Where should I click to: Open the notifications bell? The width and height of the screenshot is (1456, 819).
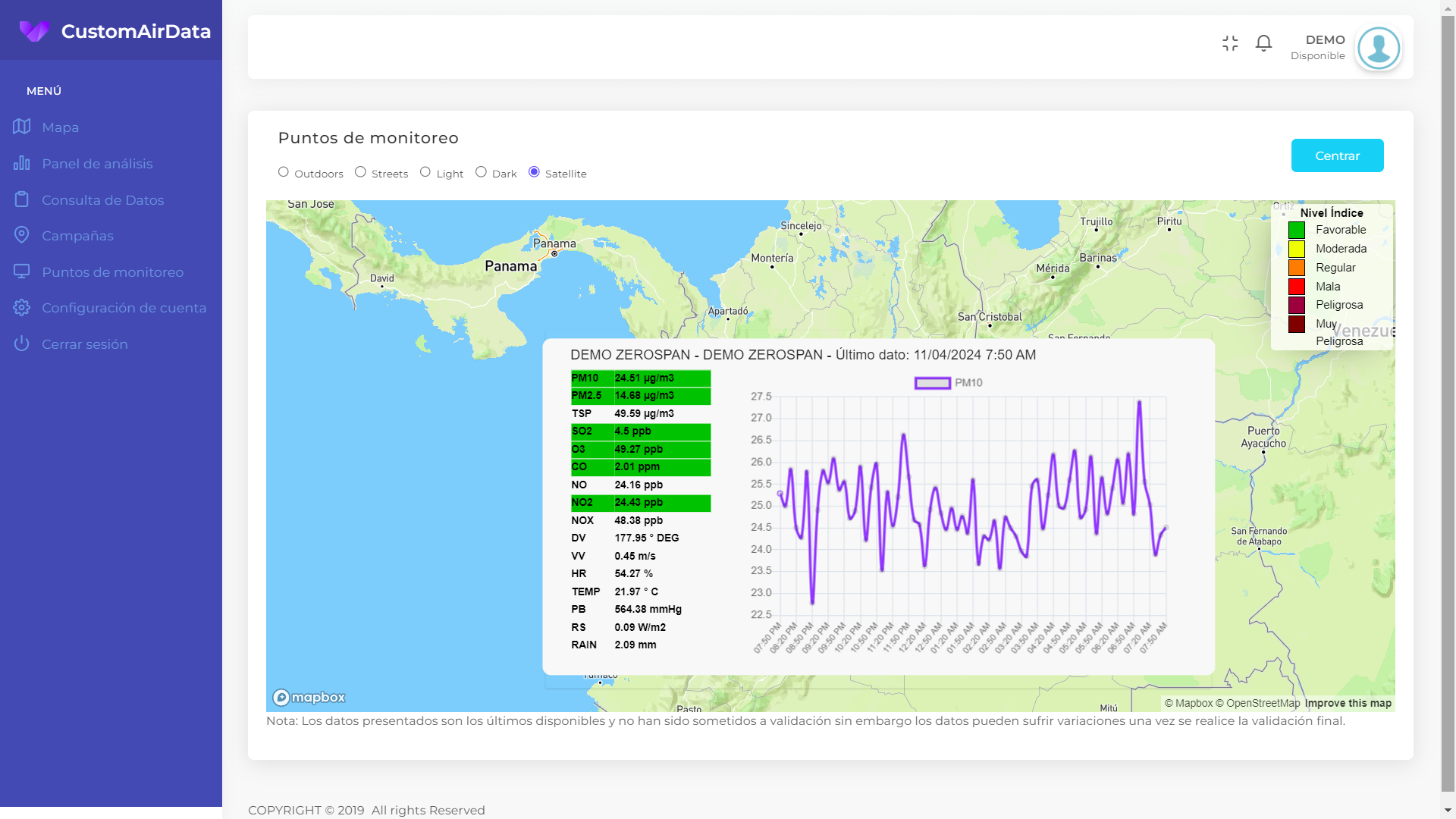(1263, 43)
